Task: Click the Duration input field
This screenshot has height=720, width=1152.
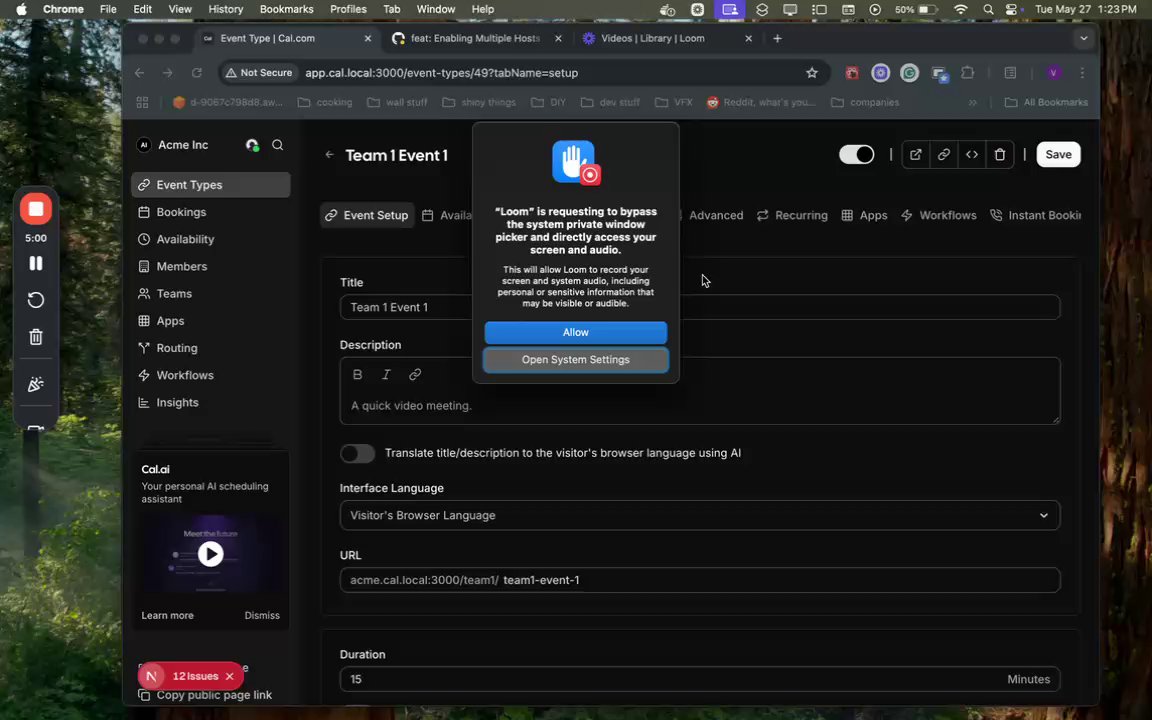Action: (699, 680)
